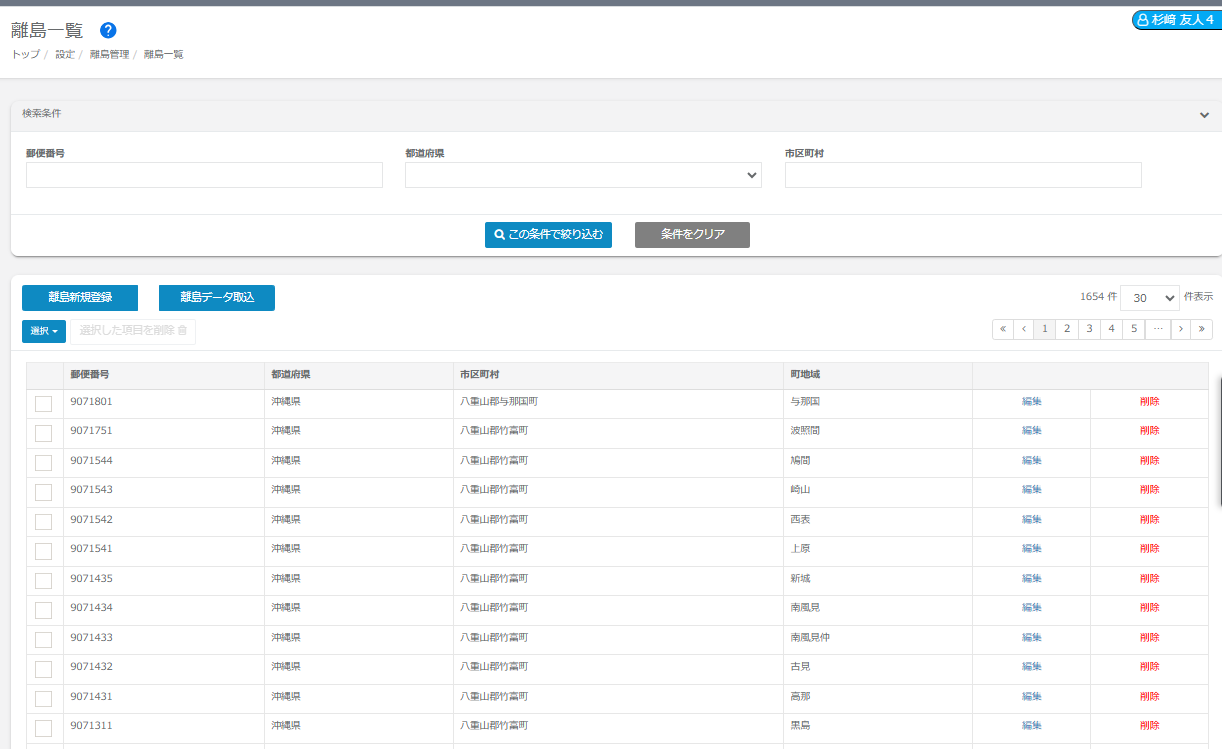This screenshot has height=749, width=1222.
Task: Open user profile 杉崎 友人4 badge
Action: point(1175,20)
